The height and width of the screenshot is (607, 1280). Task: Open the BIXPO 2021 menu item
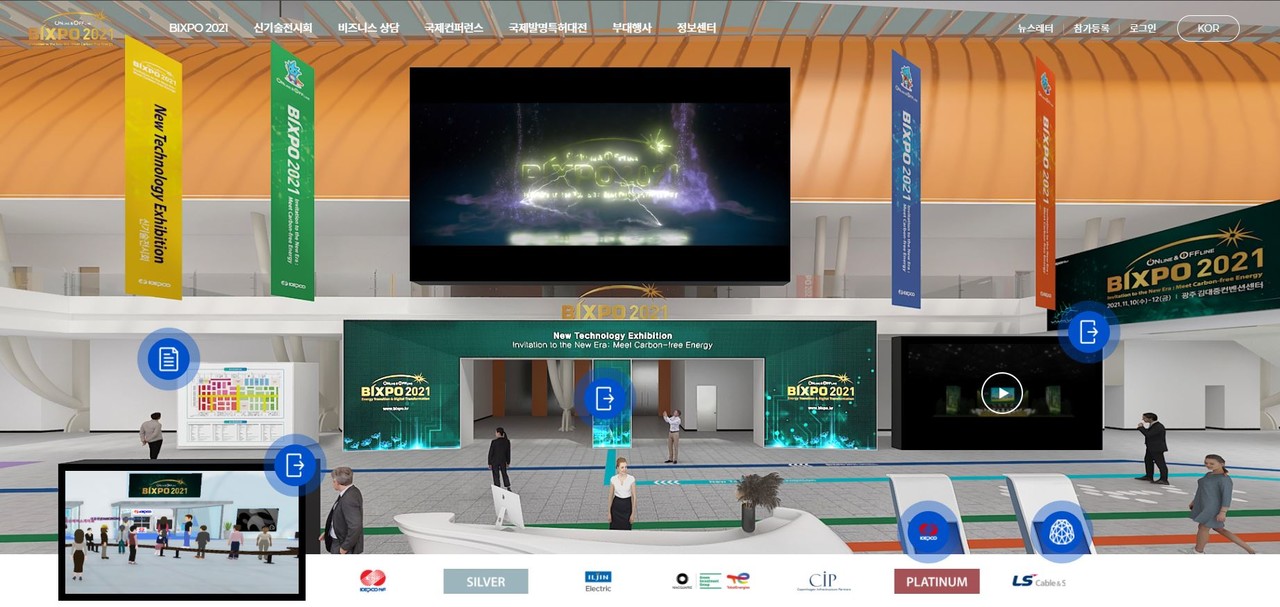pyautogui.click(x=198, y=28)
